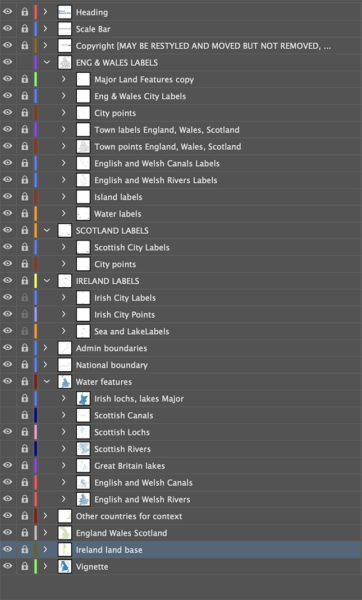
Task: Select the 'National boundary' layer name
Action: click(111, 365)
